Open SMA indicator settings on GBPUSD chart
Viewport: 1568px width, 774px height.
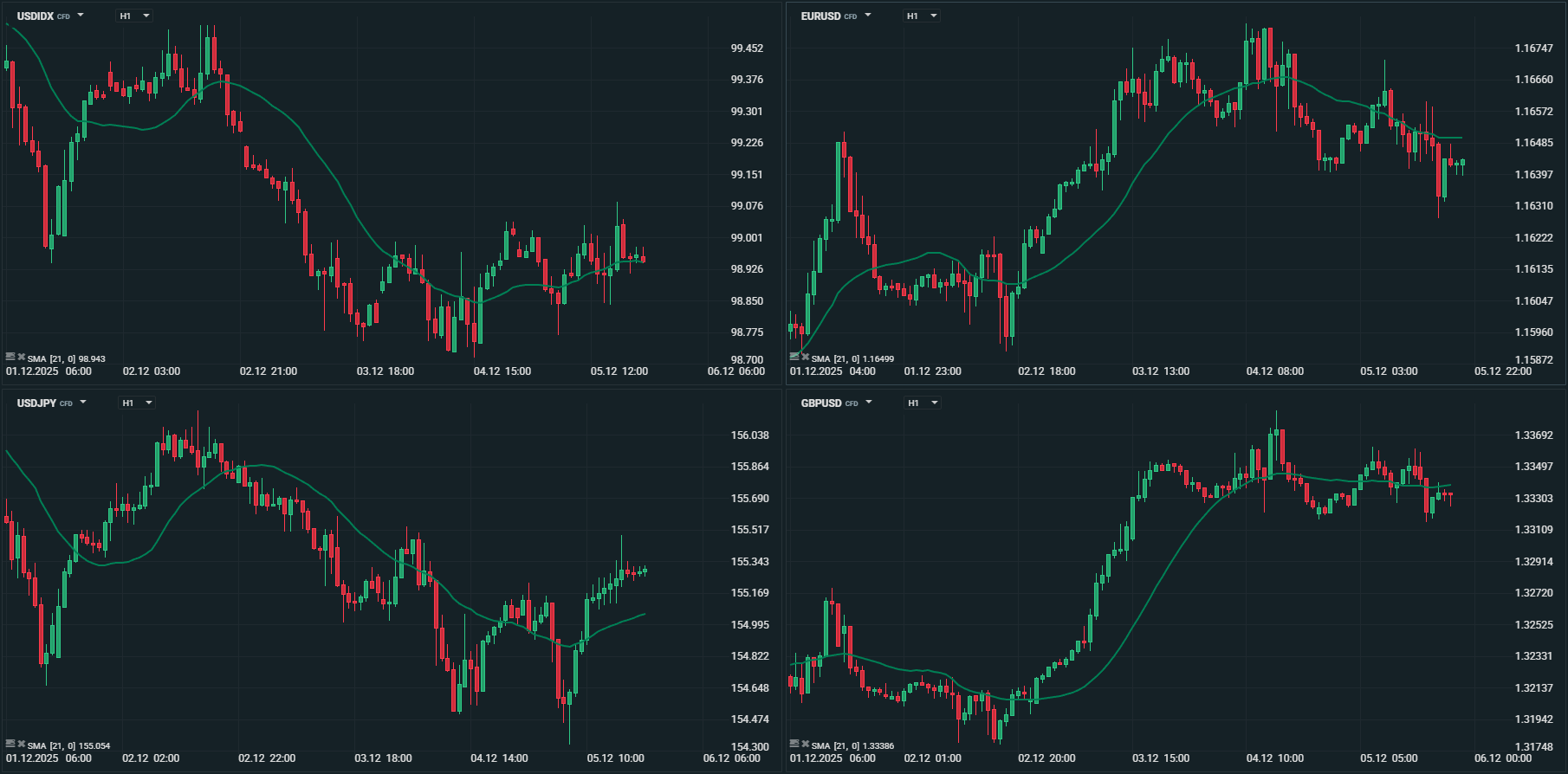point(794,743)
